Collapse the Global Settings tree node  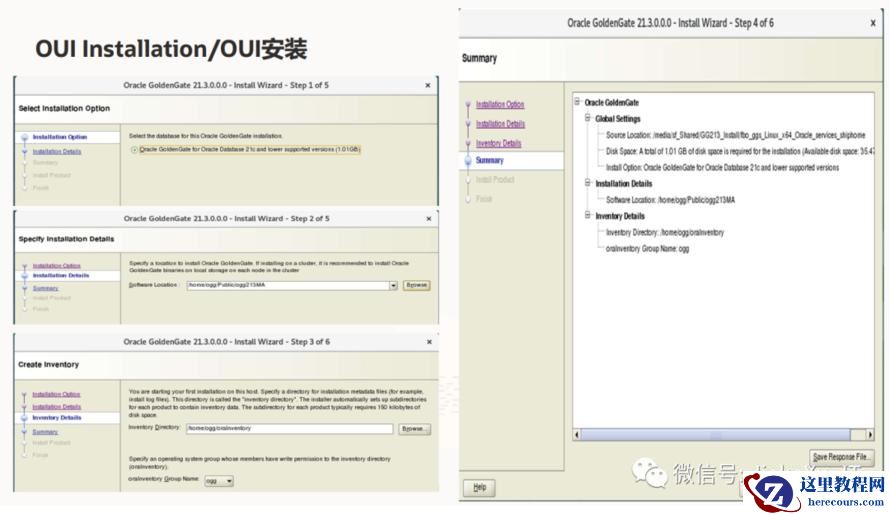click(588, 118)
